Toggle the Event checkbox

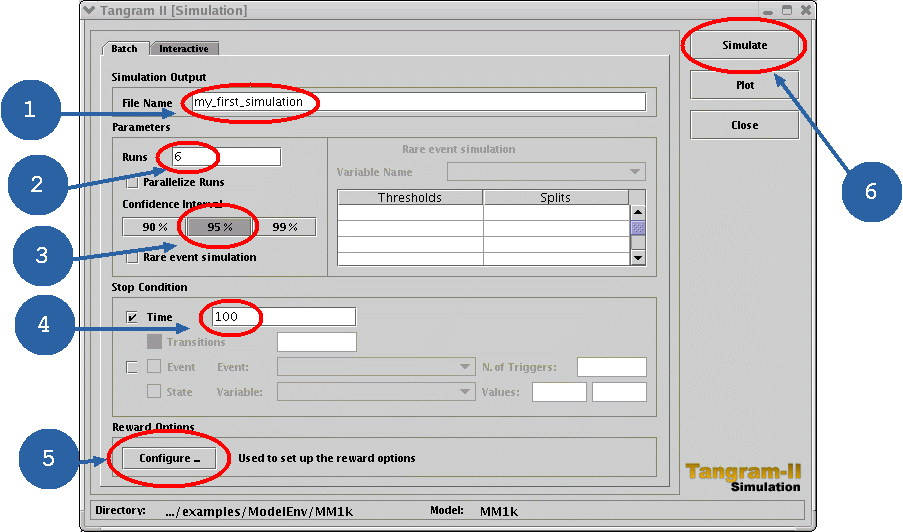154,367
